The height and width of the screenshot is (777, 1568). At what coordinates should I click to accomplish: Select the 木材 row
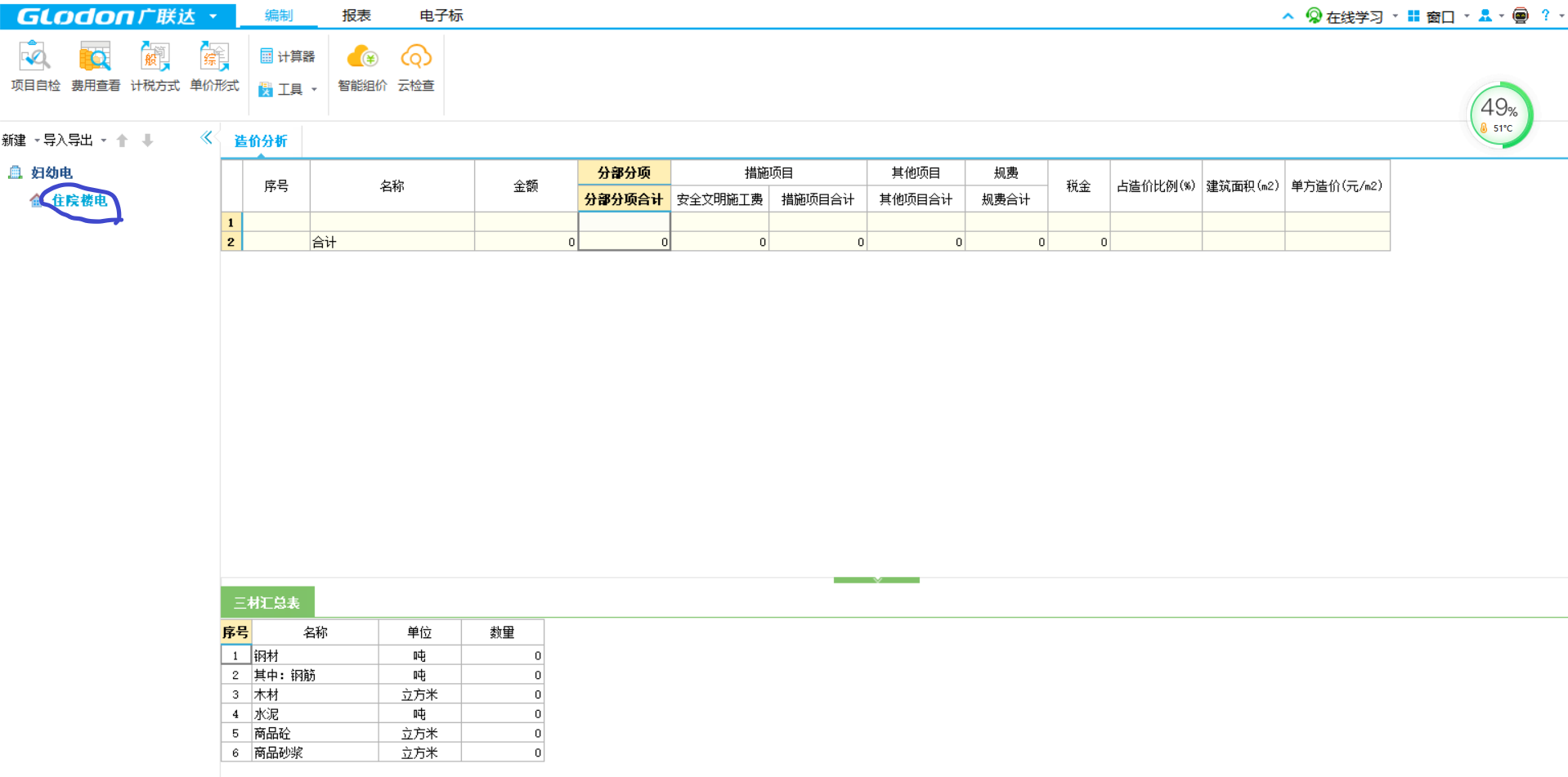(x=382, y=694)
